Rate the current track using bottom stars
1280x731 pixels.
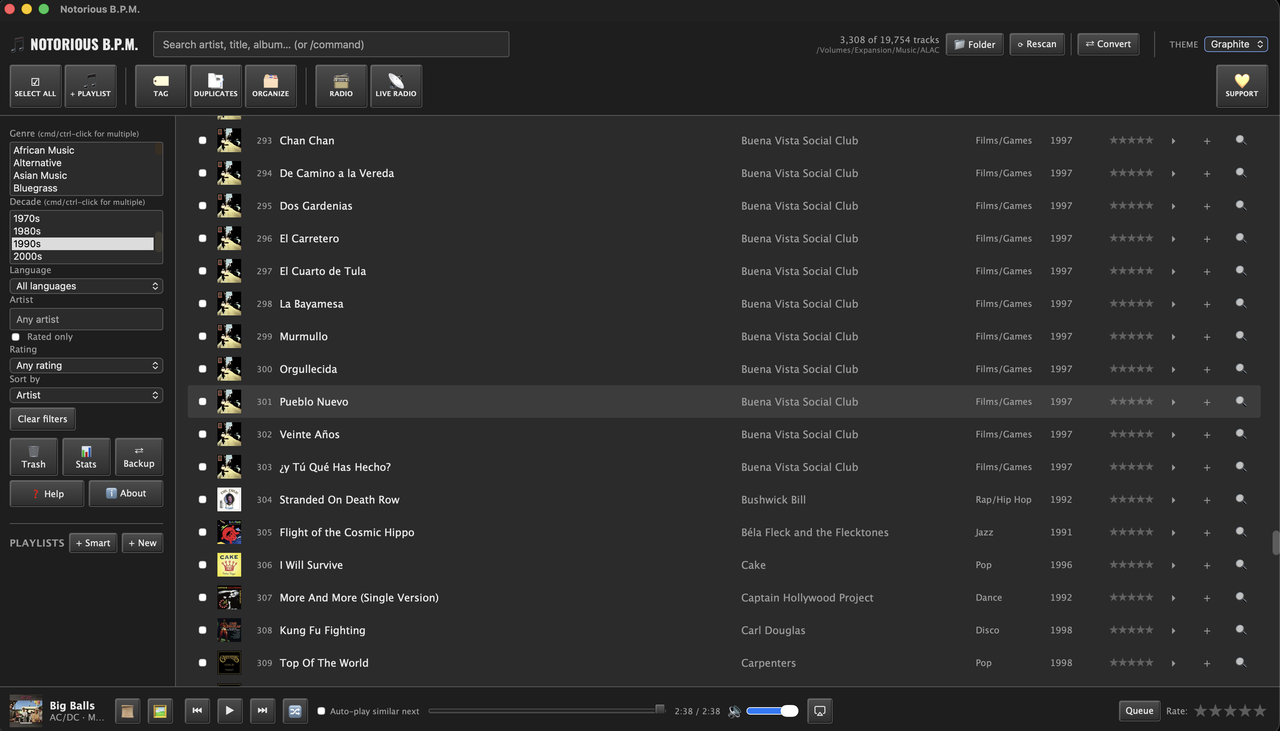coord(1230,711)
